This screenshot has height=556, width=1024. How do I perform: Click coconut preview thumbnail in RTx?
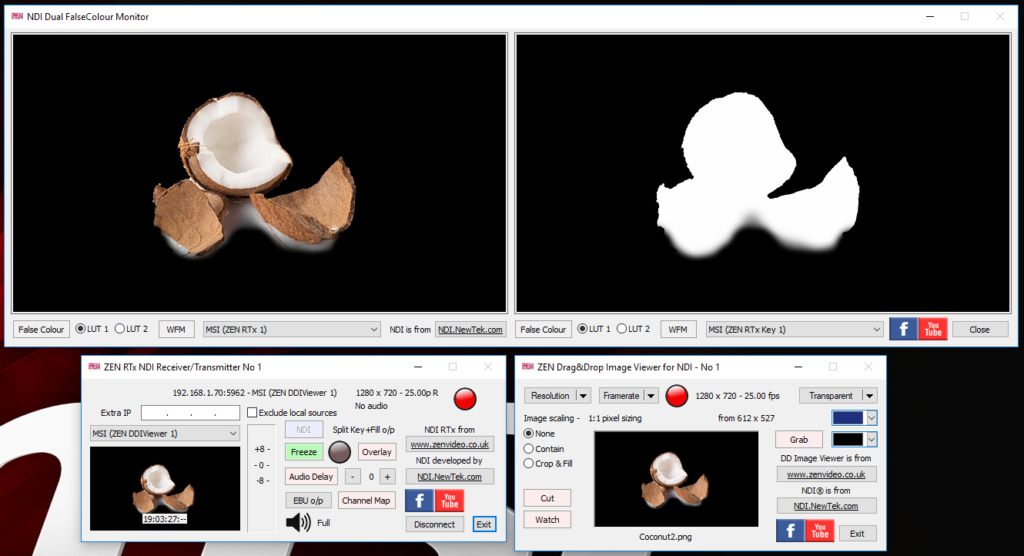click(x=165, y=488)
